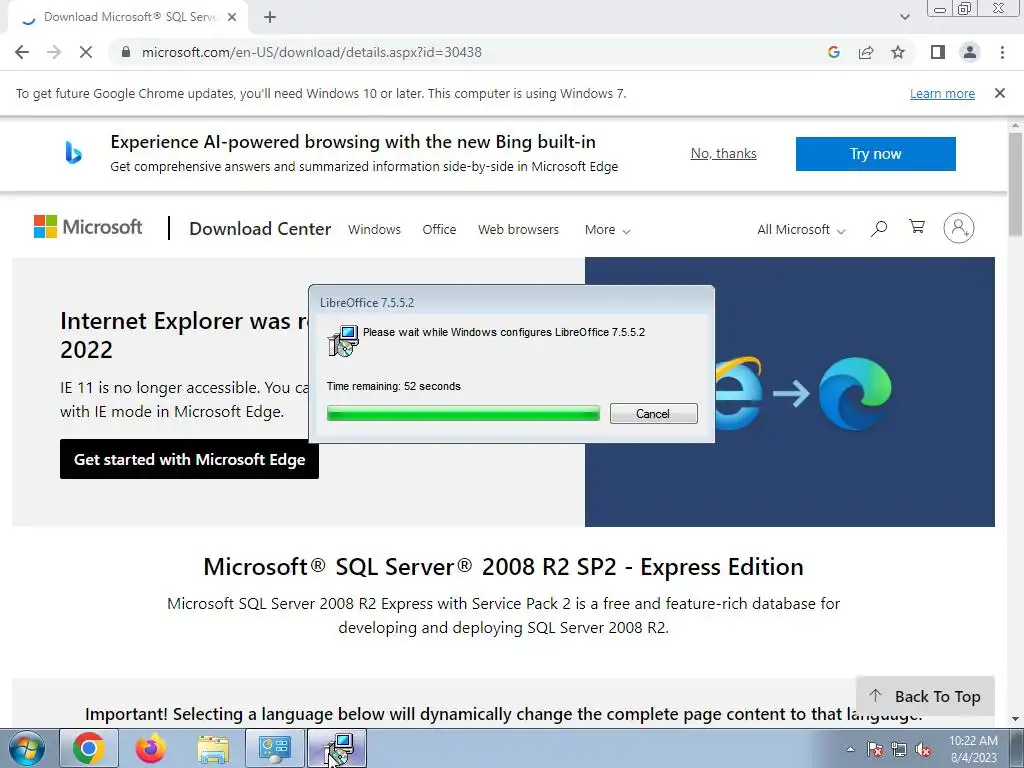Click the green installation progress bar
Screen dimensions: 1024x768
pyautogui.click(x=463, y=413)
